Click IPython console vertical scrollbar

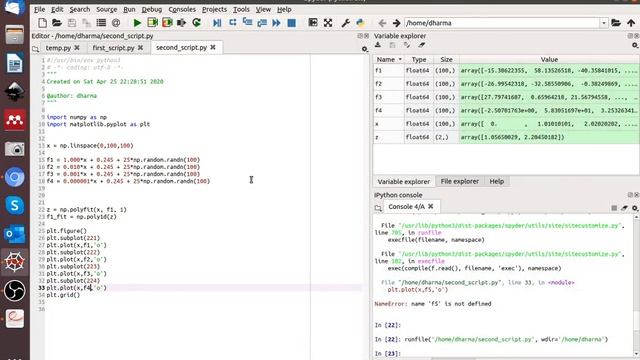click(636, 286)
